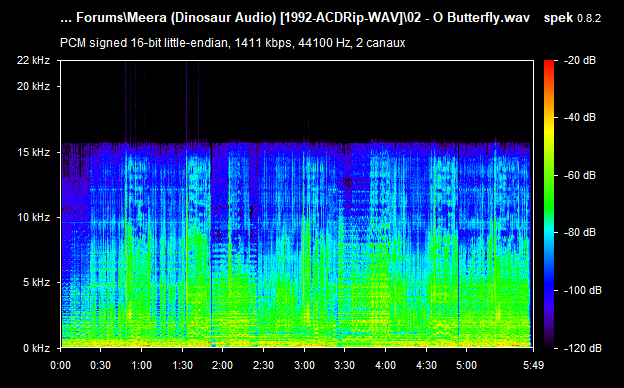Click the 5 kHz frequency label
This screenshot has height=388, width=624.
click(36, 283)
